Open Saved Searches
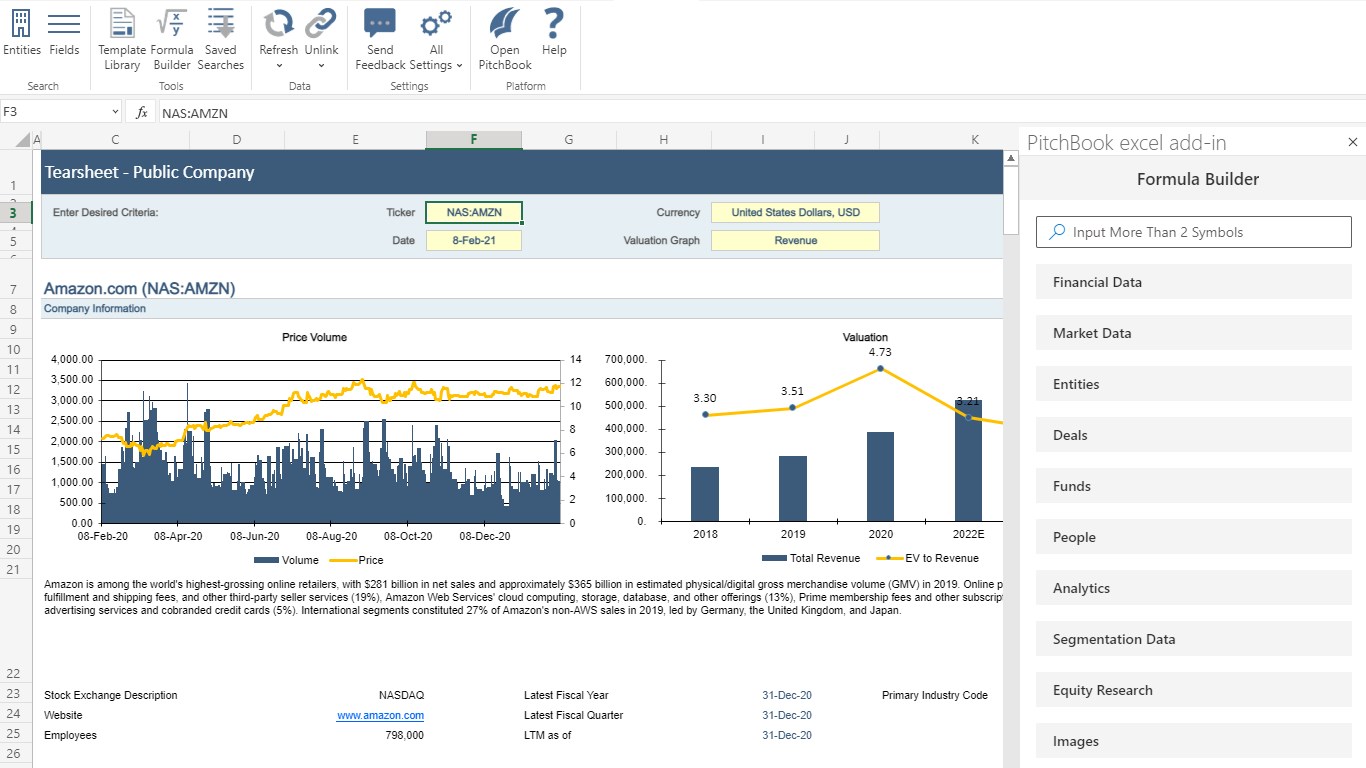Image resolution: width=1366 pixels, height=768 pixels. point(220,40)
